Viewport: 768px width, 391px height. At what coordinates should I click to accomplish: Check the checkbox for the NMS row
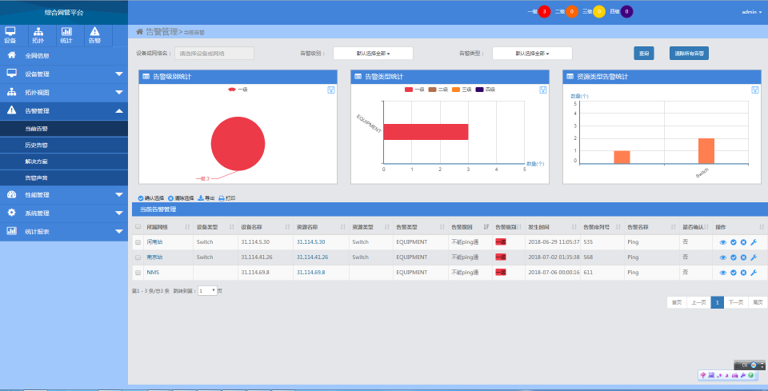(138, 272)
